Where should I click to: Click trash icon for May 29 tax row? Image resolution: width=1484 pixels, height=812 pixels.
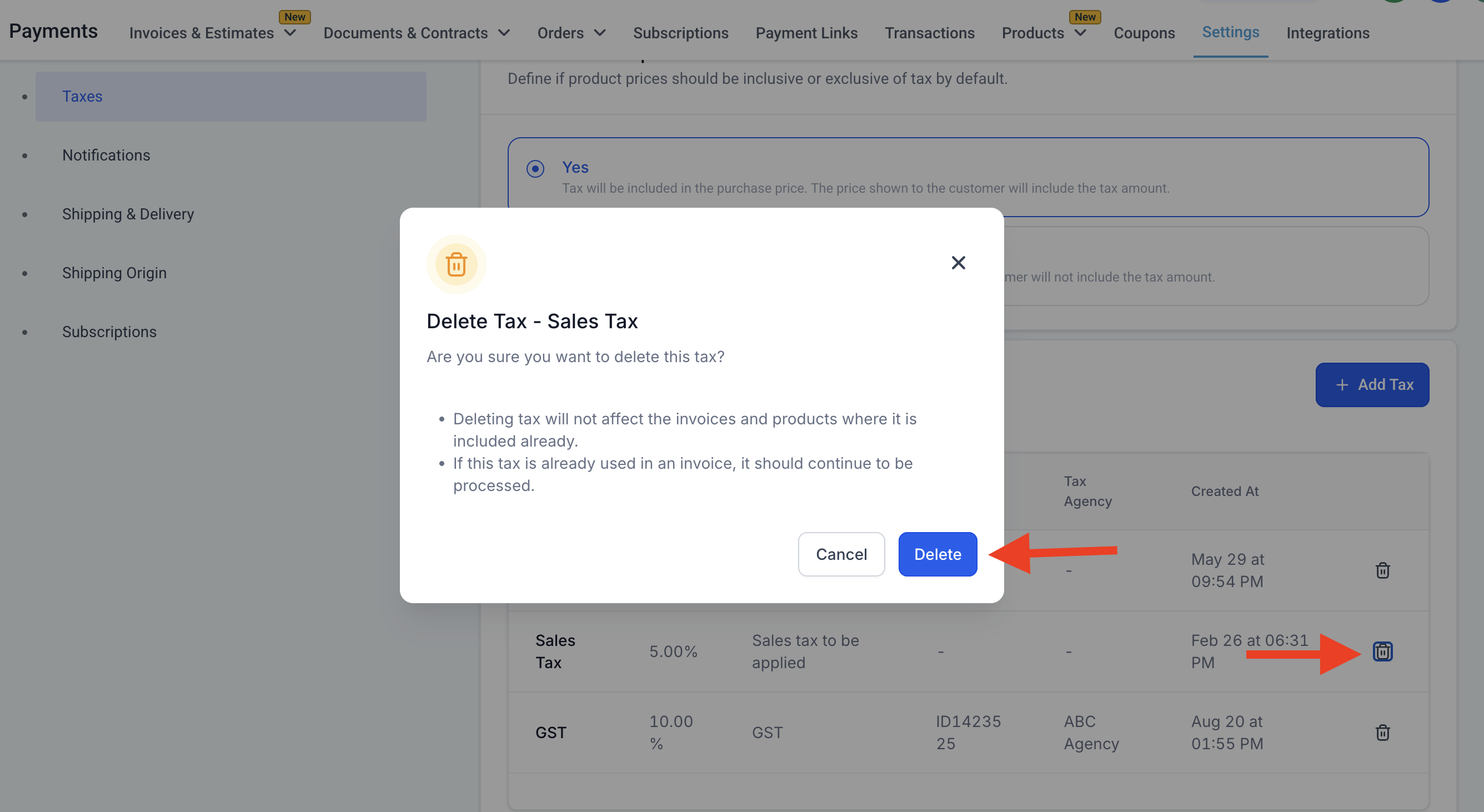tap(1382, 570)
